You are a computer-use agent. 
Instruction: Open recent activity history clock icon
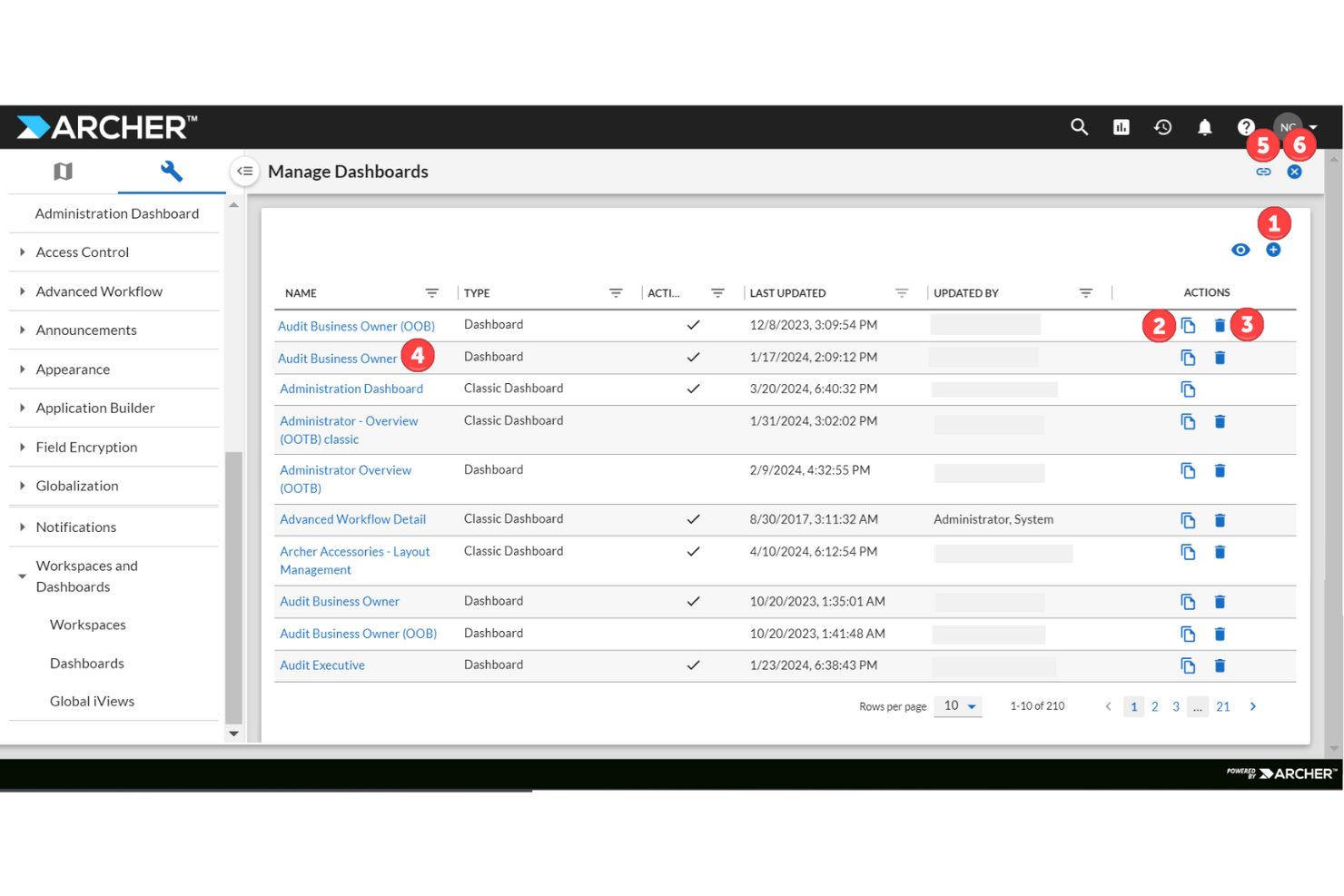(x=1162, y=127)
